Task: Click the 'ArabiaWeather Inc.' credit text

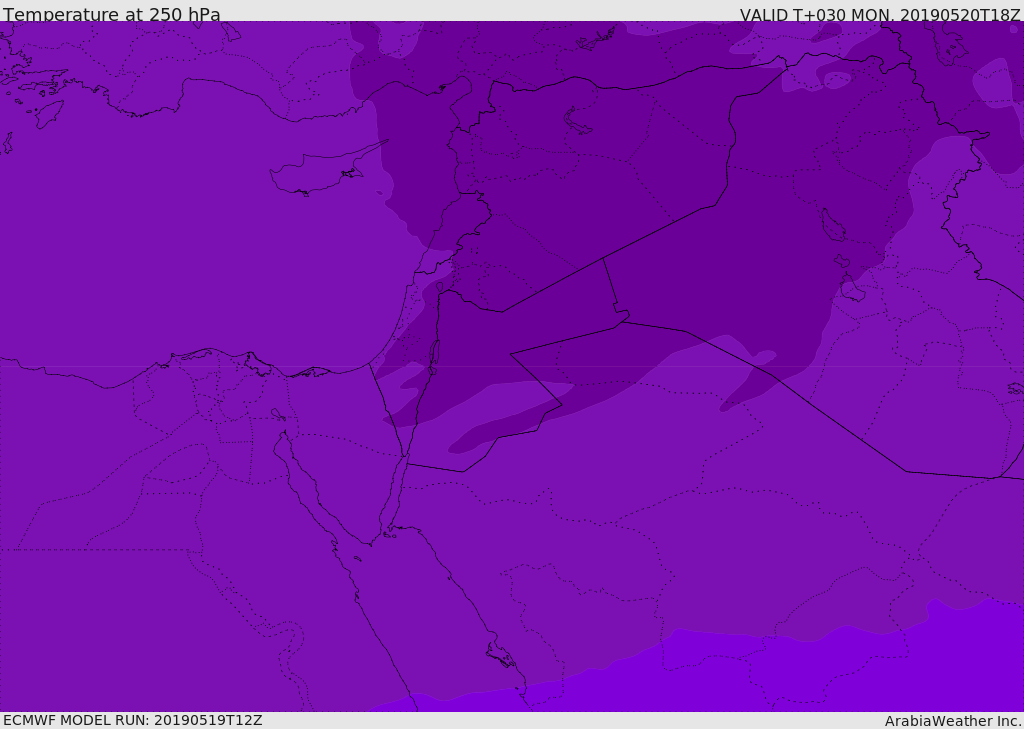Action: (x=953, y=721)
